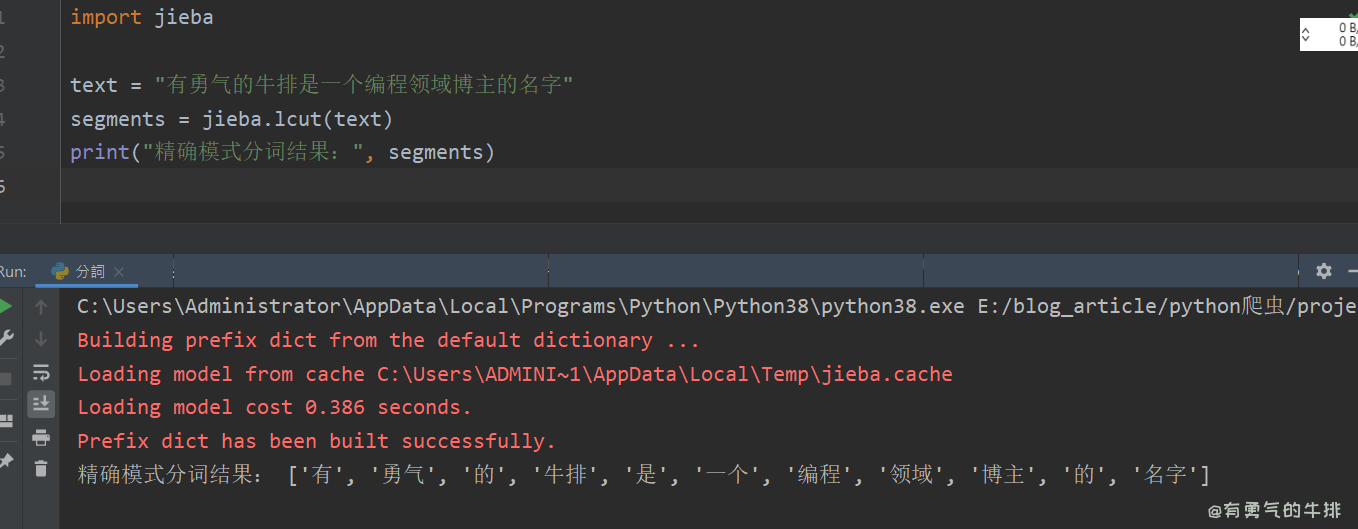The height and width of the screenshot is (529, 1358).
Task: Toggle soft-wrap for console output
Action: 41,372
